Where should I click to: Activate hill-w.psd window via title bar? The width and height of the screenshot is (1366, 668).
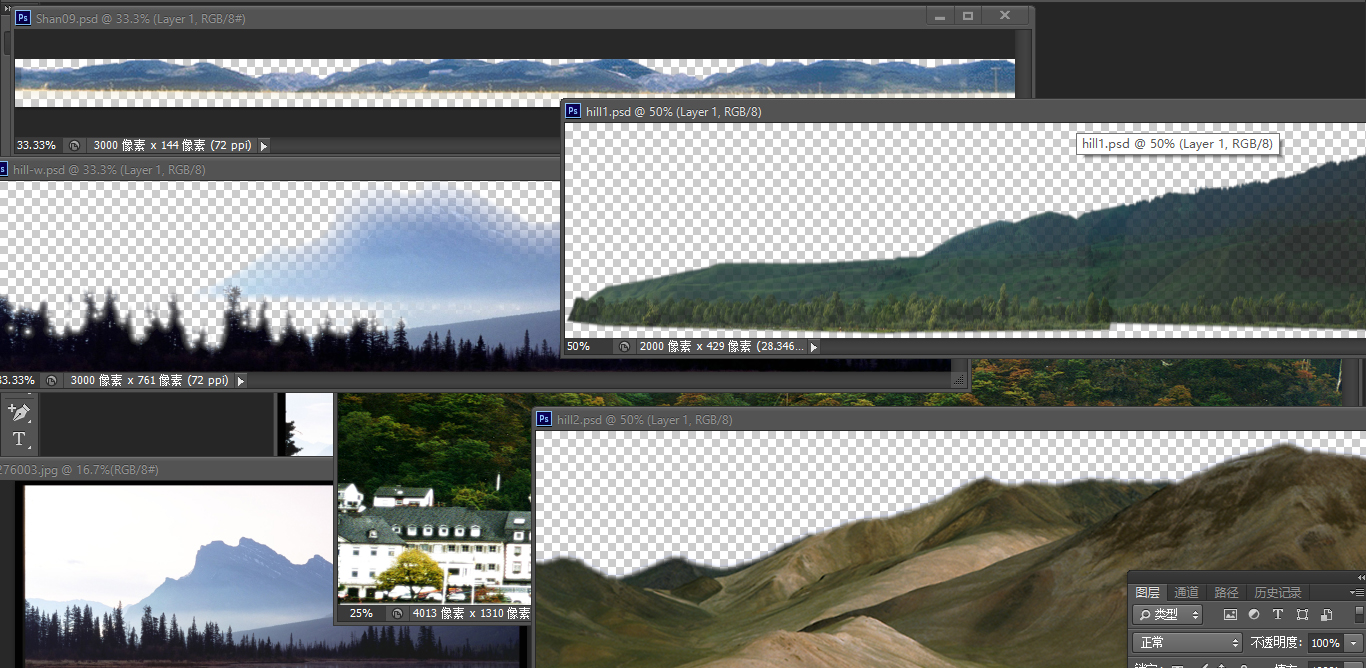coord(280,170)
